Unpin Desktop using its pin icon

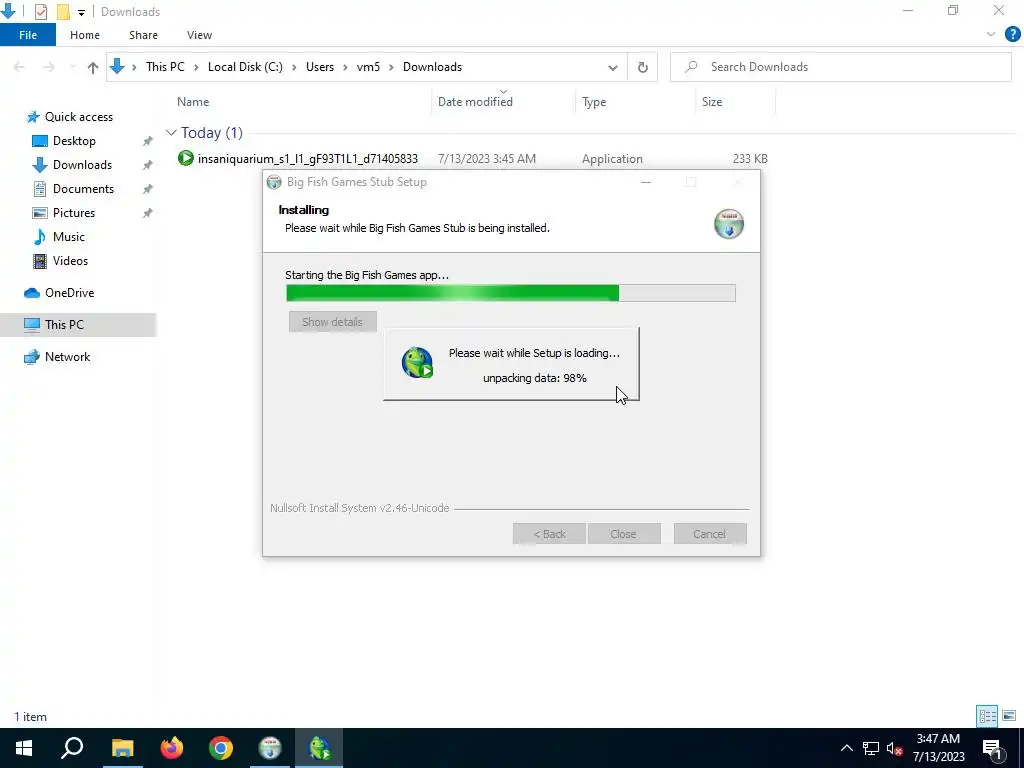[x=148, y=141]
